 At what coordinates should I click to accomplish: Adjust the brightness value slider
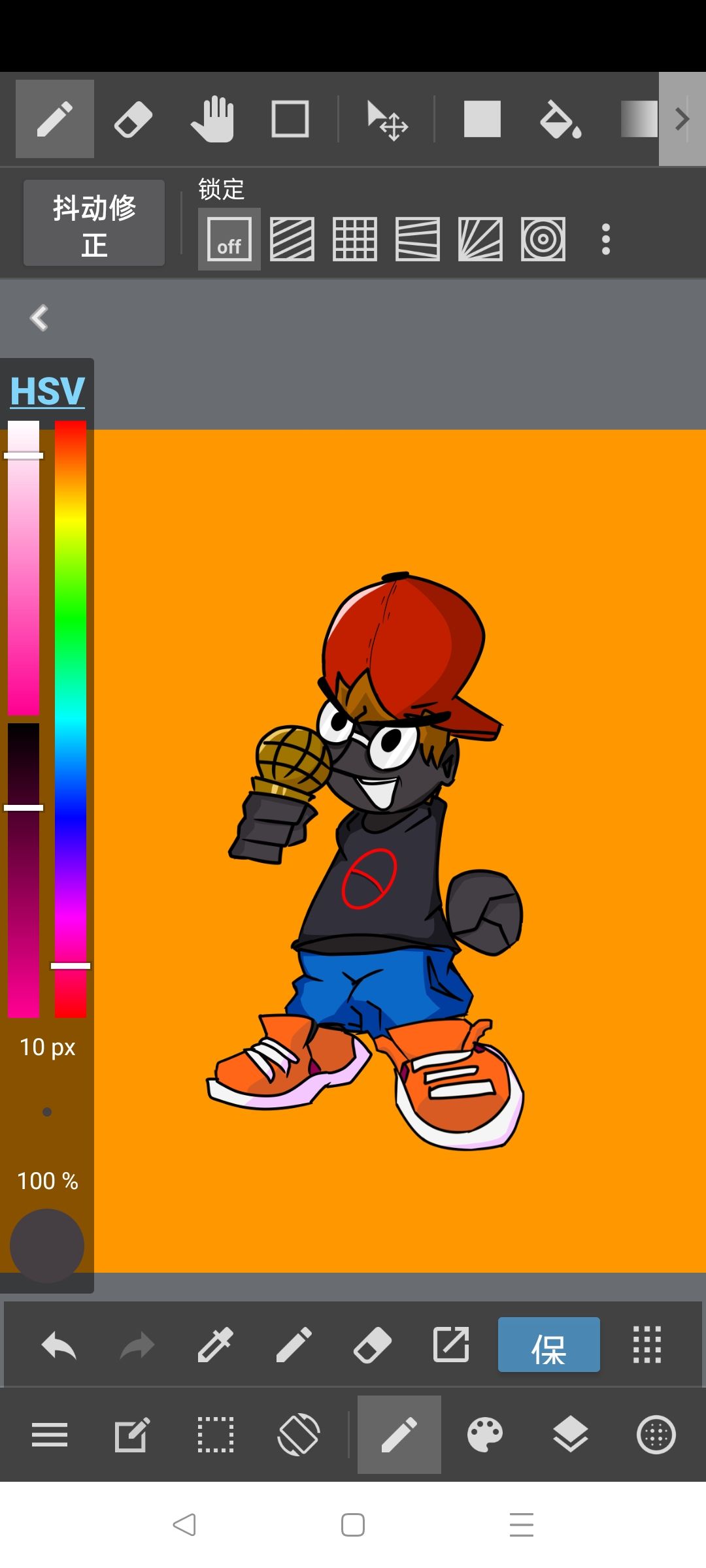[x=24, y=870]
